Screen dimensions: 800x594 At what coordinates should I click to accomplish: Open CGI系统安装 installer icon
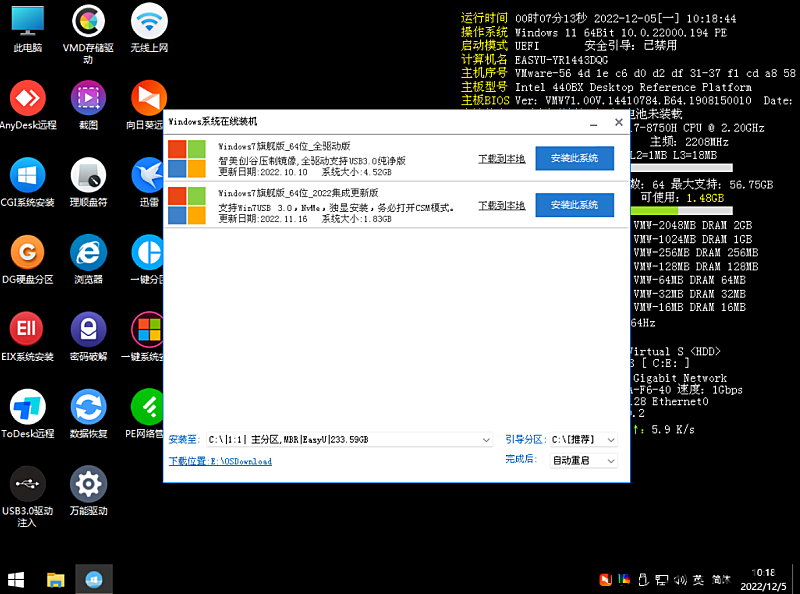pos(27,175)
